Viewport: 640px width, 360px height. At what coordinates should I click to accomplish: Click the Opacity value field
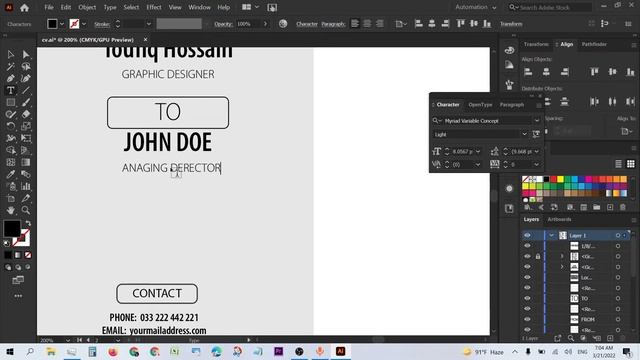point(248,24)
